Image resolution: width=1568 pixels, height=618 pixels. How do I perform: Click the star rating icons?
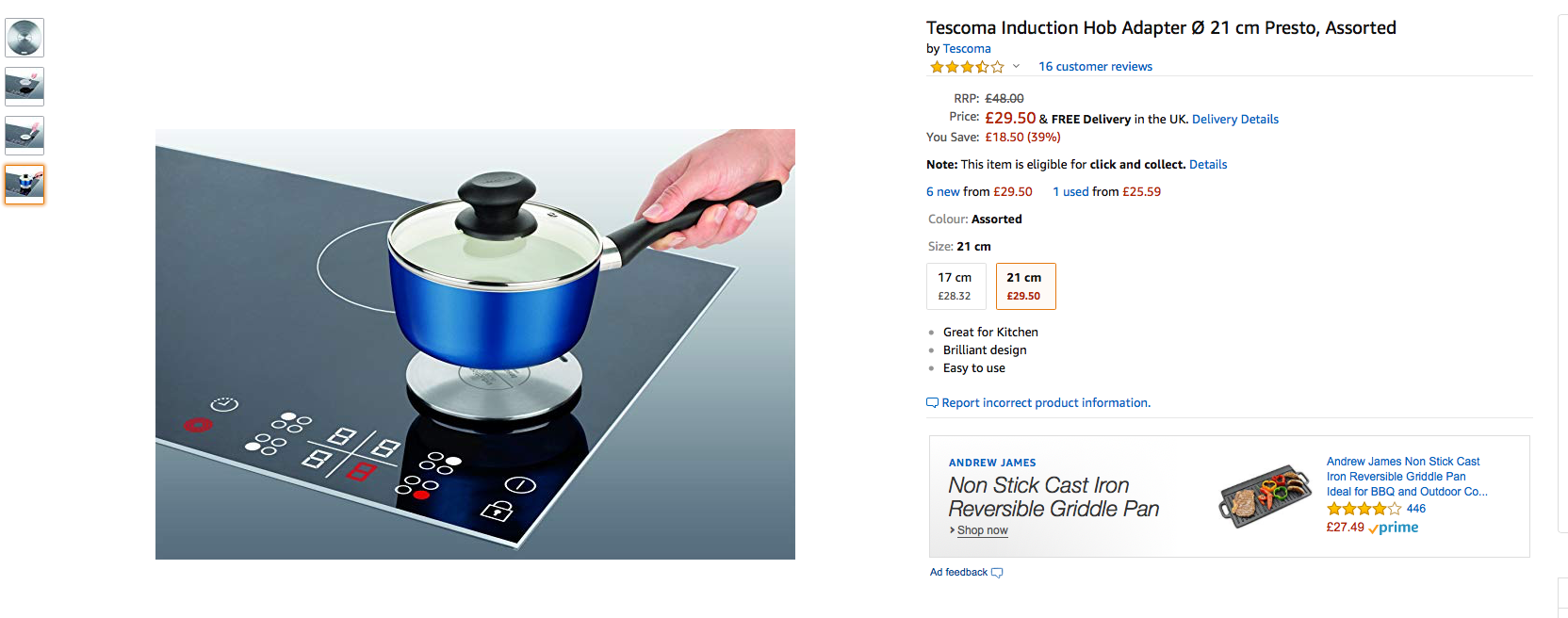coord(967,67)
